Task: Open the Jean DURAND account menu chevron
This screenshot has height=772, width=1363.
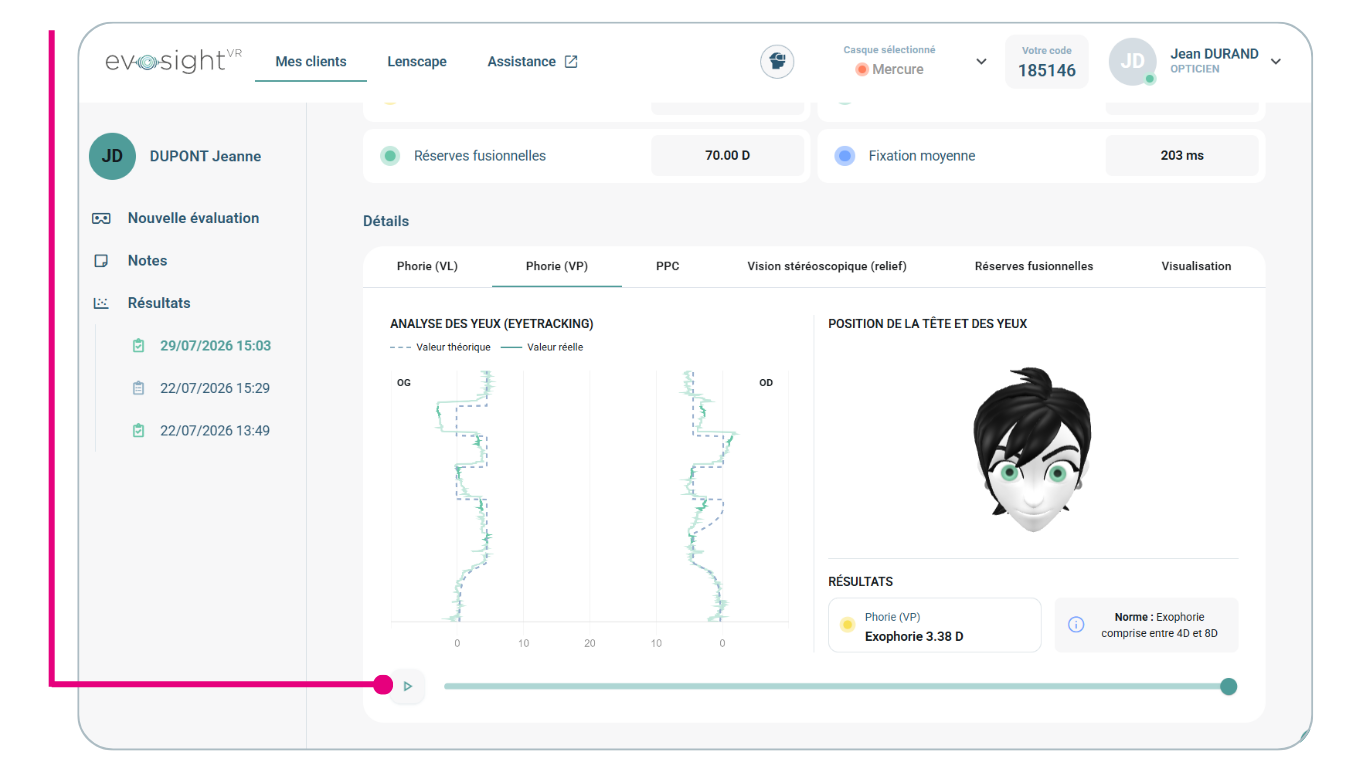Action: [x=1276, y=62]
